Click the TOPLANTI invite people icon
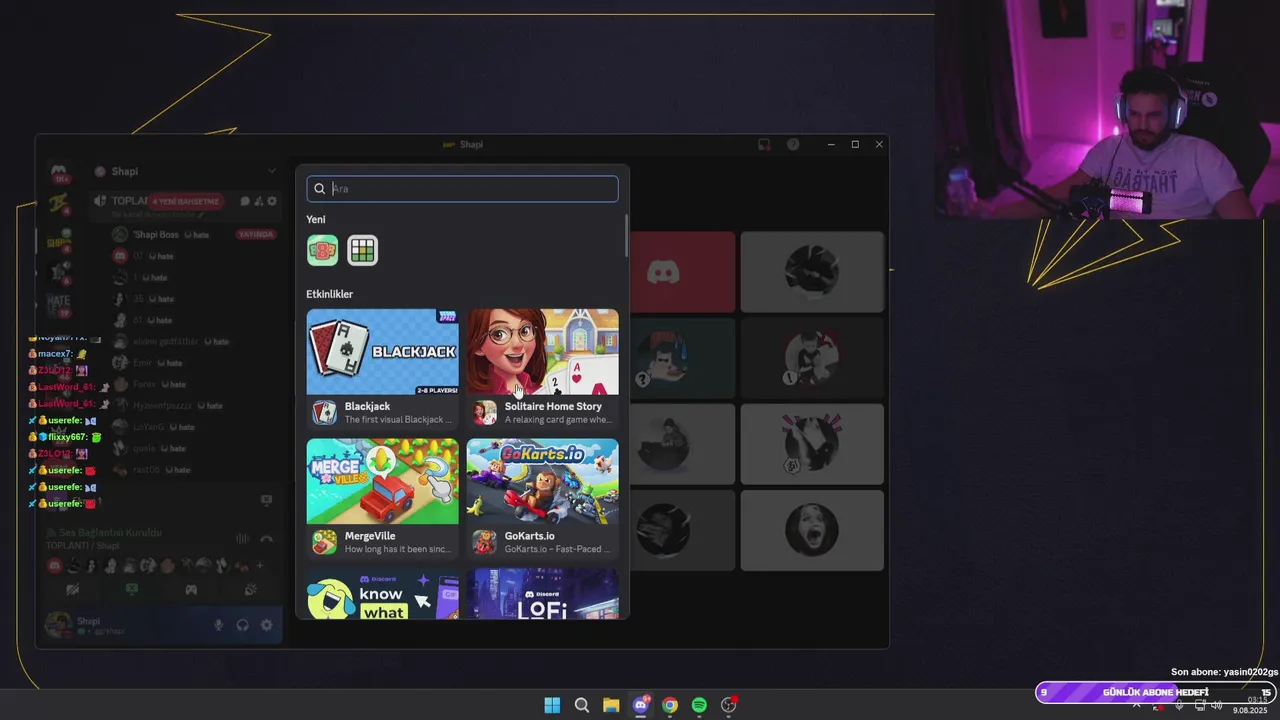This screenshot has height=720, width=1280. 258,201
